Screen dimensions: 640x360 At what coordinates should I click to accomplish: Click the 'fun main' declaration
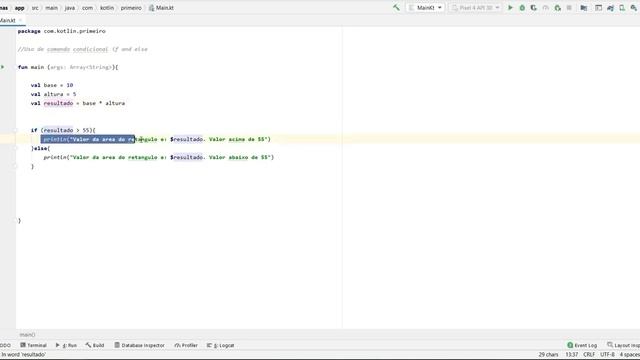point(68,67)
